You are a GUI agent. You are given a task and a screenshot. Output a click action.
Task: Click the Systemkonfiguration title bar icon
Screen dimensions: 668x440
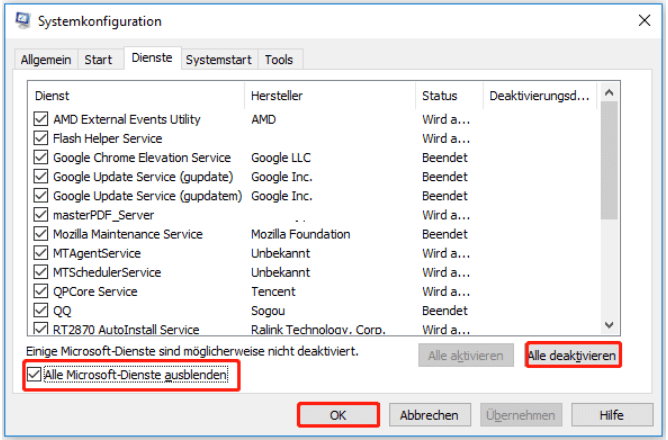[19, 21]
